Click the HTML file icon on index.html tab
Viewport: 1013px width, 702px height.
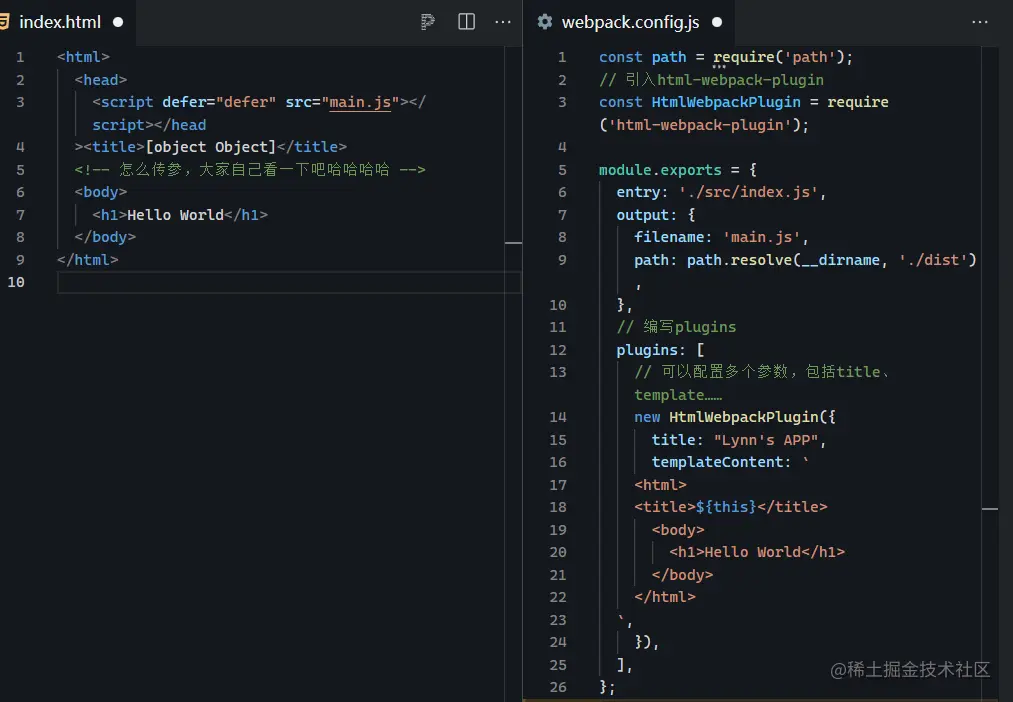pos(4,22)
